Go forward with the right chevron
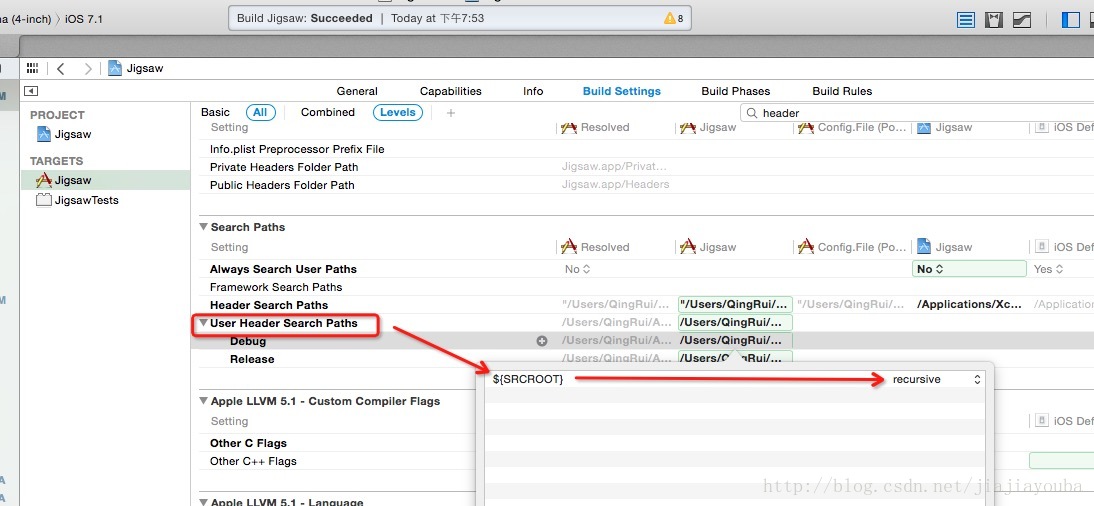 click(x=88, y=68)
